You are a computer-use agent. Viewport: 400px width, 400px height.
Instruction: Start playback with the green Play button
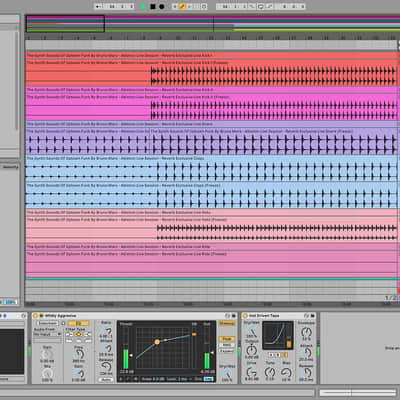coord(144,6)
